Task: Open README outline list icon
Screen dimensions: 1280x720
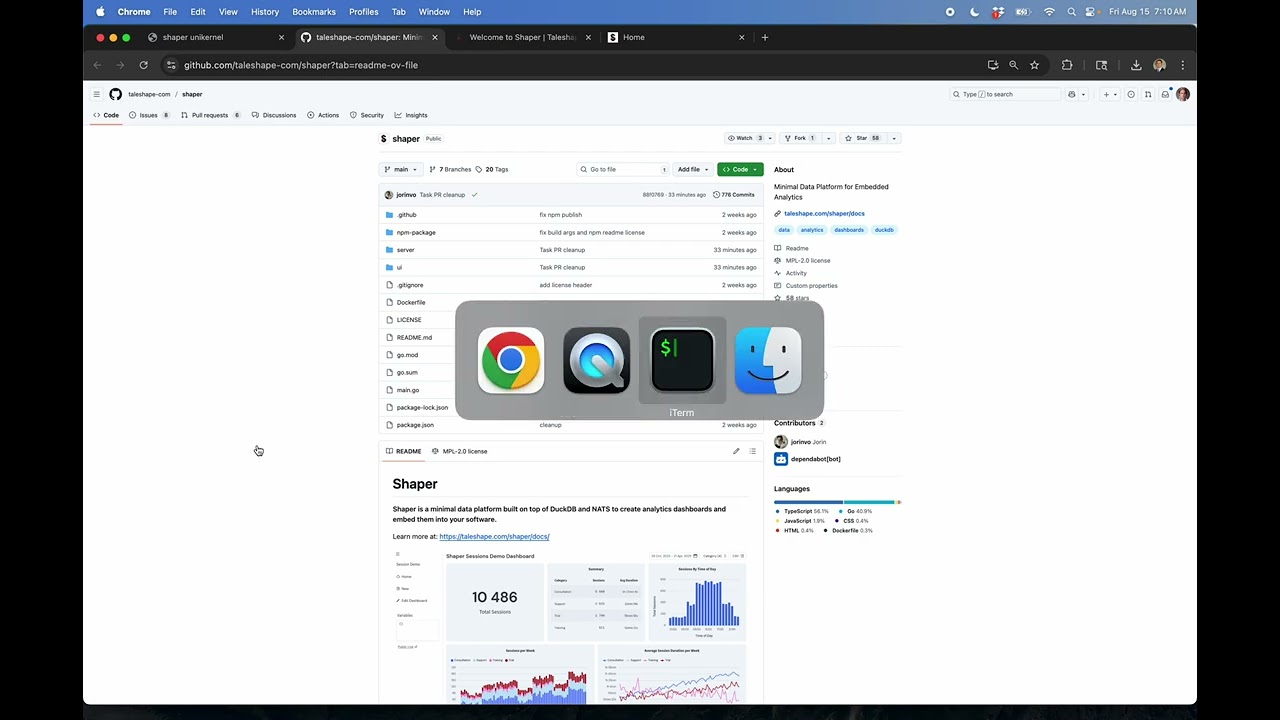Action: coord(753,451)
